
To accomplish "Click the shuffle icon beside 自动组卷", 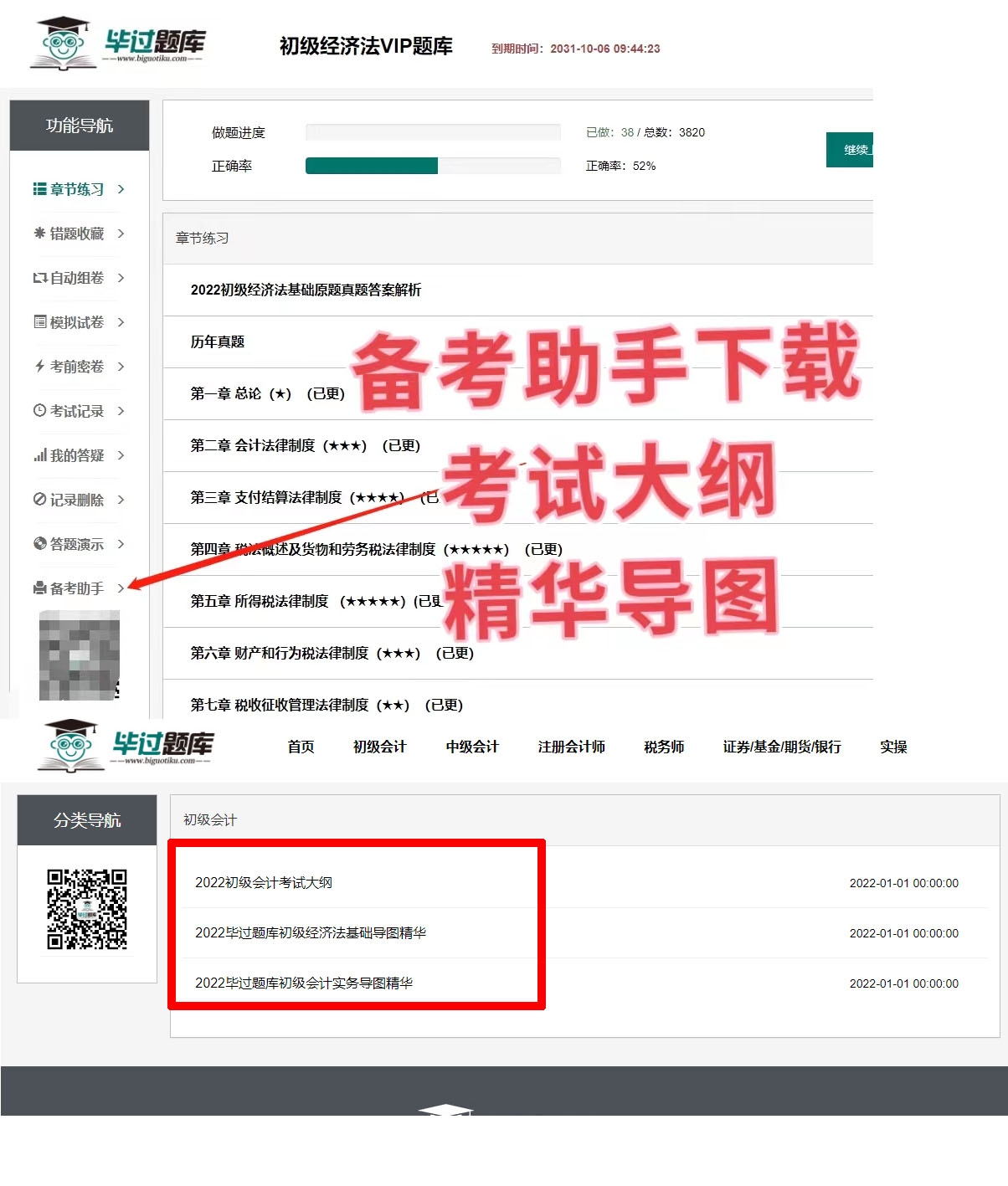I will (x=39, y=278).
